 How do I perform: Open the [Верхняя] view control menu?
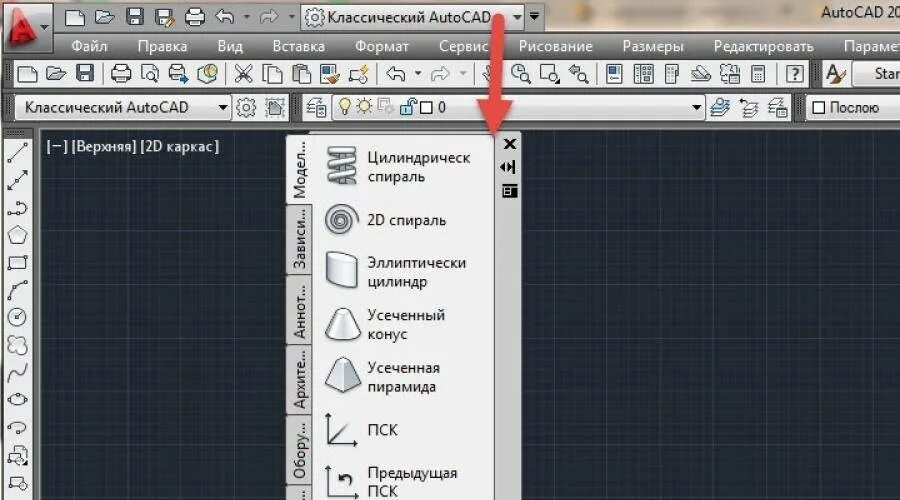(104, 147)
